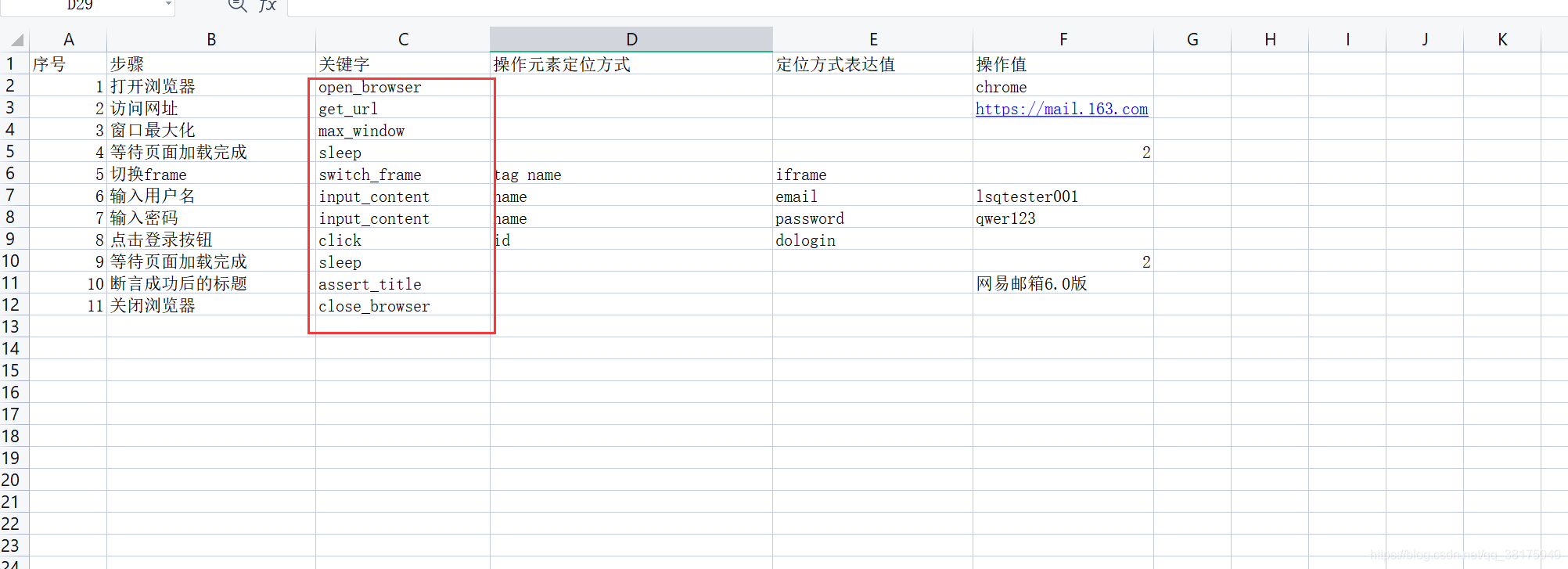Image resolution: width=1568 pixels, height=569 pixels.
Task: Click the 定位方式表达值 header cell
Action: coord(873,63)
